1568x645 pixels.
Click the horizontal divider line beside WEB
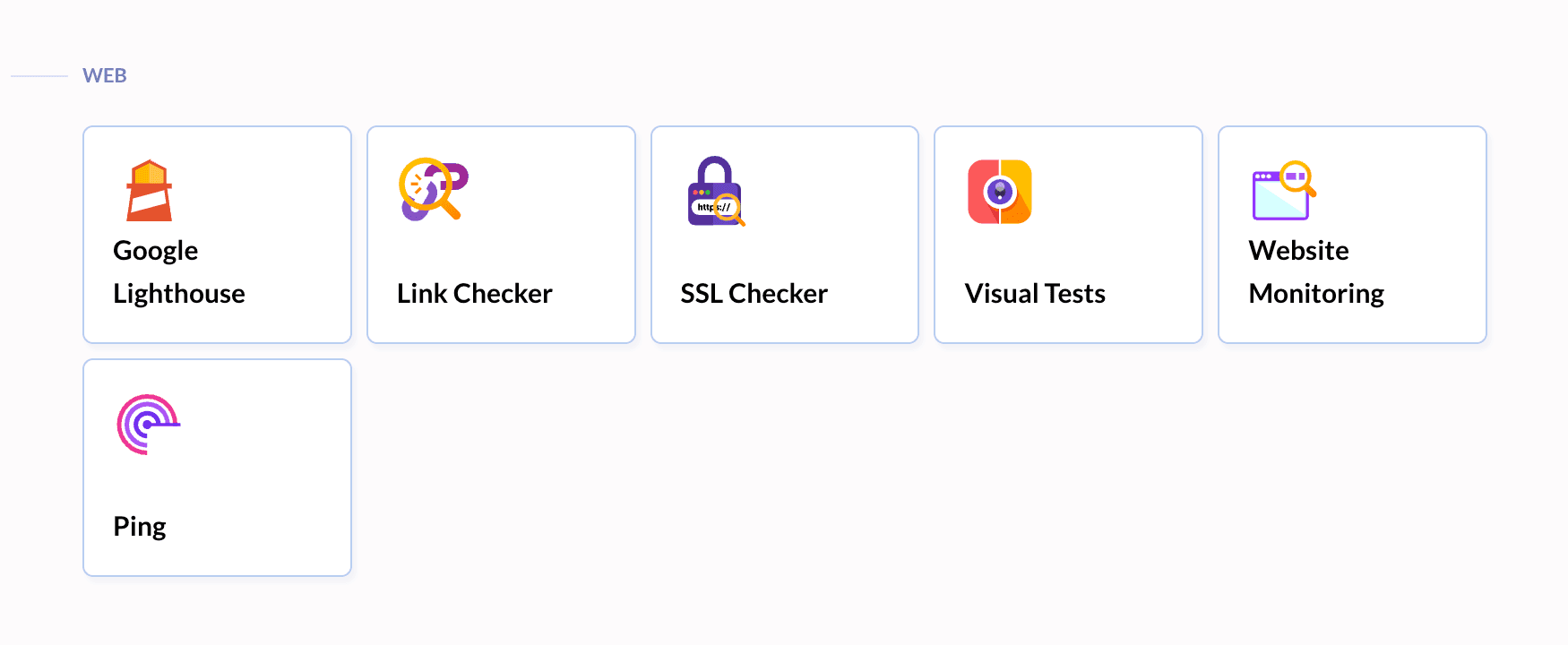[40, 76]
